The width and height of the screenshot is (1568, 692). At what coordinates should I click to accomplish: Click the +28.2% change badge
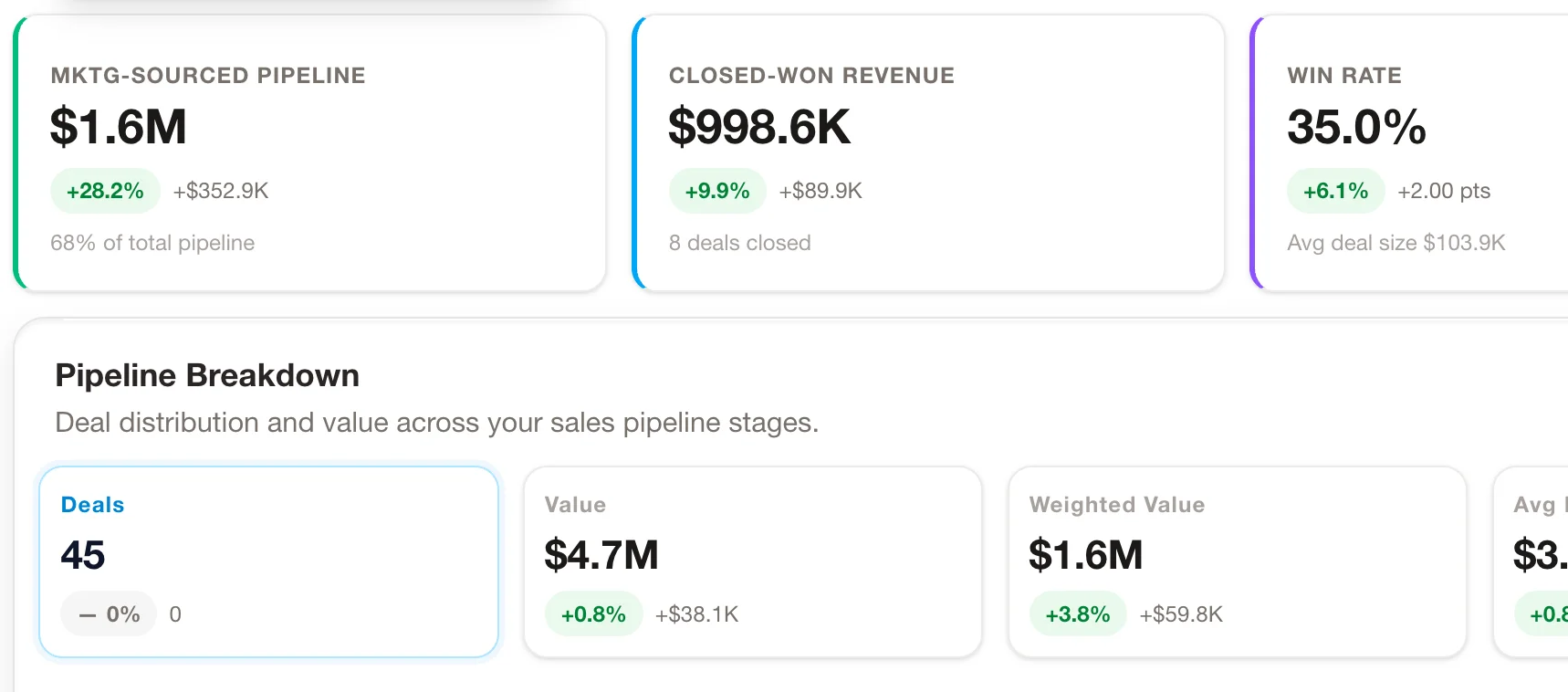[105, 191]
